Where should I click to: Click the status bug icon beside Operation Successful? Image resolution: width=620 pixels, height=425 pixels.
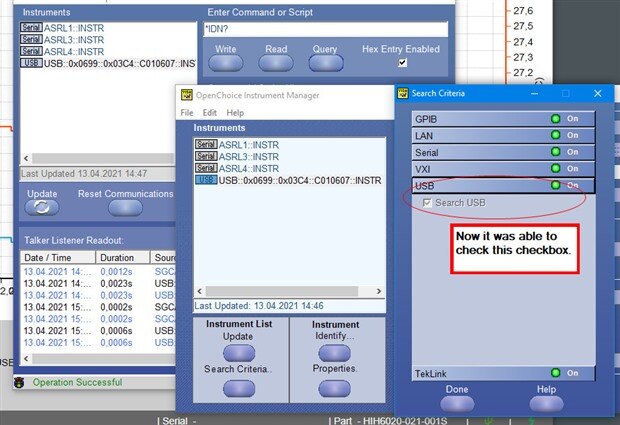tap(19, 383)
